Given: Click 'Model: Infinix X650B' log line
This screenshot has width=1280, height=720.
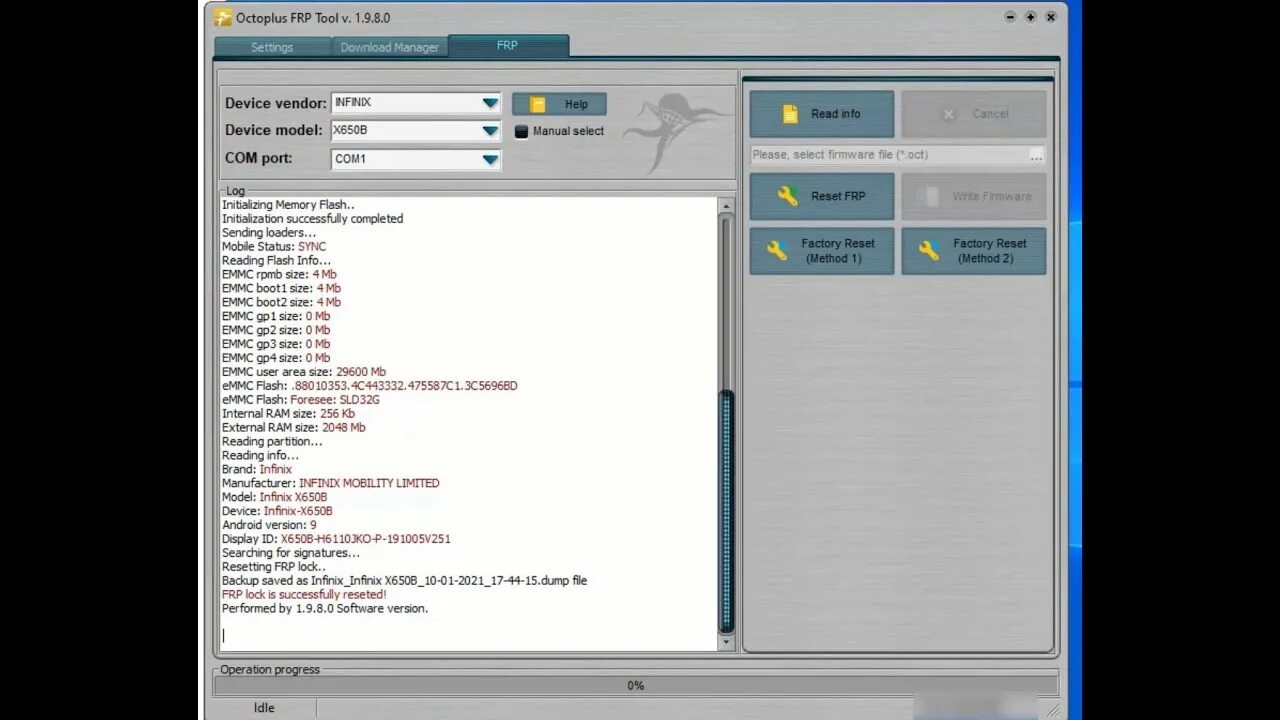Looking at the screenshot, I should click(274, 497).
